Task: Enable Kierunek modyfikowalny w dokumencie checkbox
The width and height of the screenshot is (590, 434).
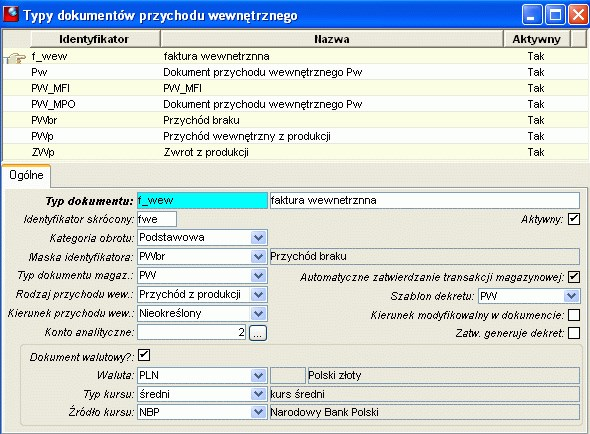Action: 573,315
